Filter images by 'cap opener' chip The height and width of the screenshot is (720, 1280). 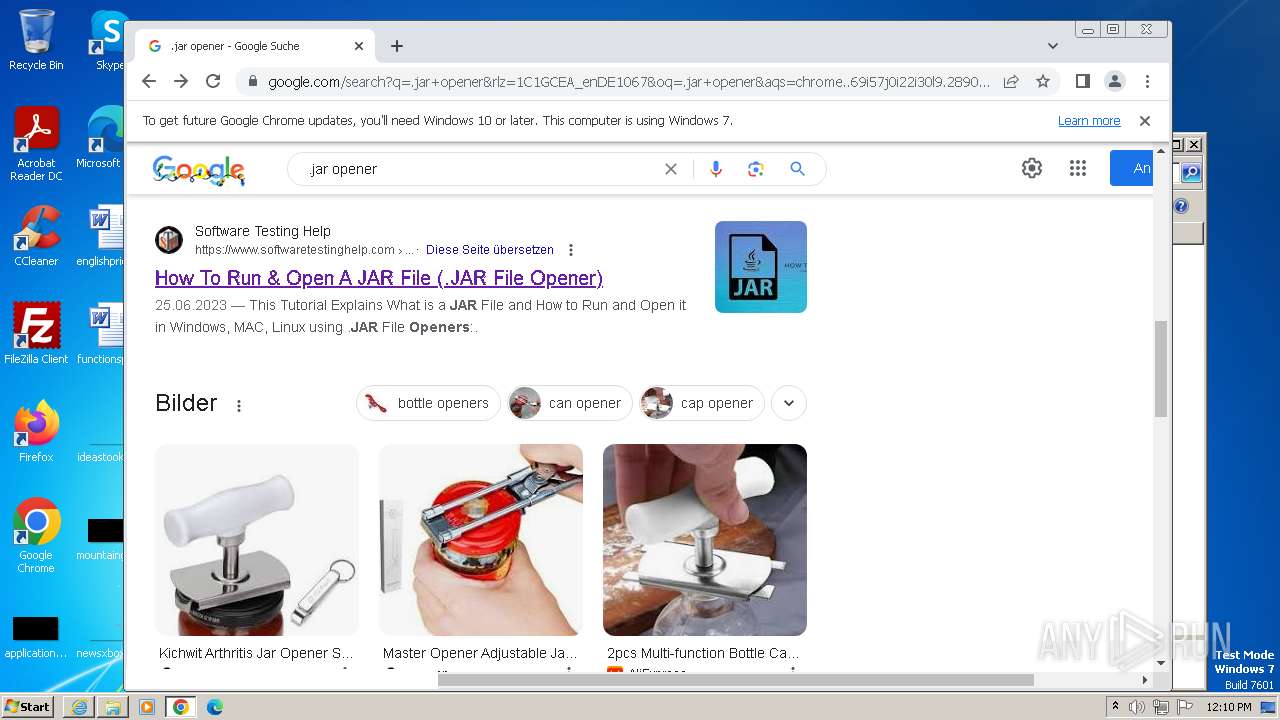pyautogui.click(x=702, y=403)
